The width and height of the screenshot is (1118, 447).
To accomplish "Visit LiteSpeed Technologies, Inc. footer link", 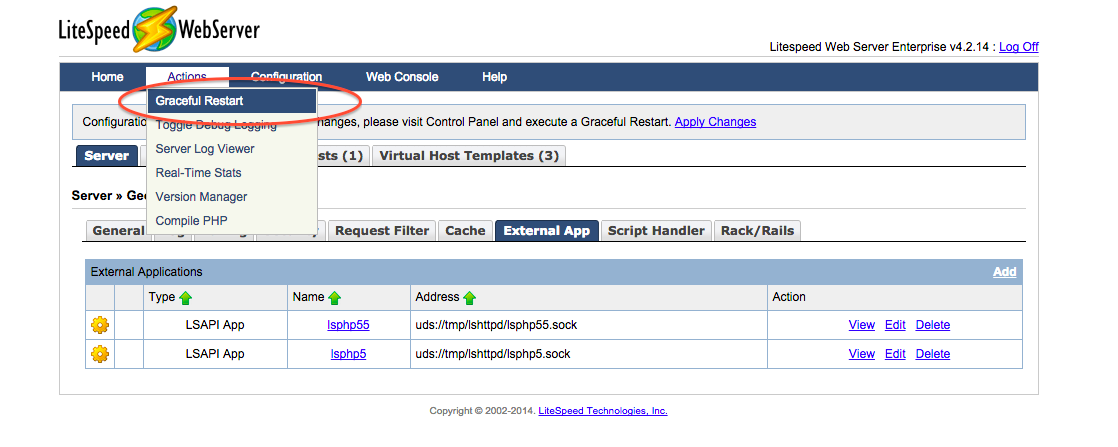I will coord(602,411).
